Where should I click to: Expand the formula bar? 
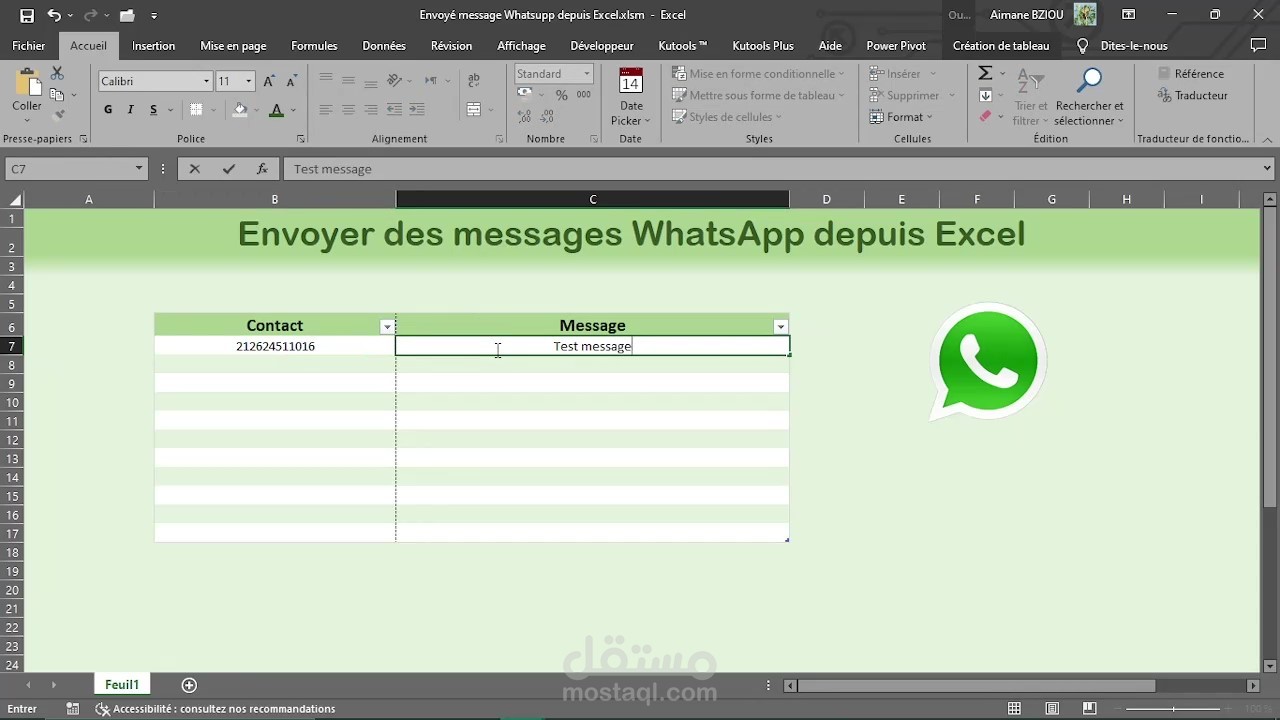point(1267,169)
